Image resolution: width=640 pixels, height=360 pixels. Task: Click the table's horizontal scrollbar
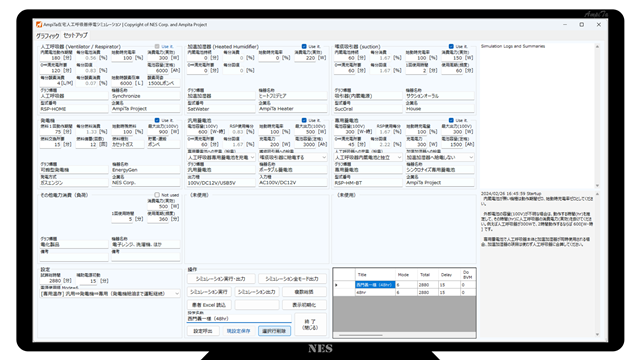point(361,336)
